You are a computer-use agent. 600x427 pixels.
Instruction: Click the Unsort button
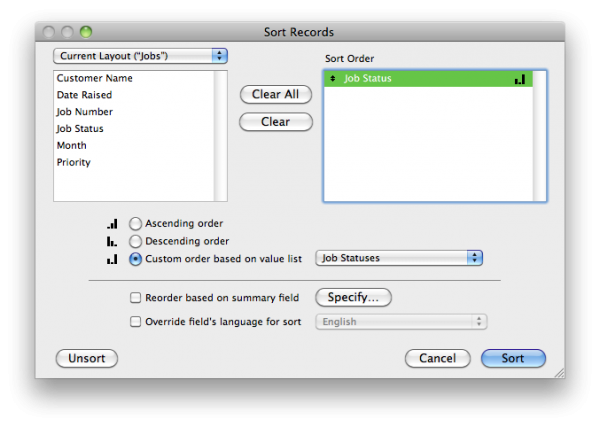pos(87,358)
